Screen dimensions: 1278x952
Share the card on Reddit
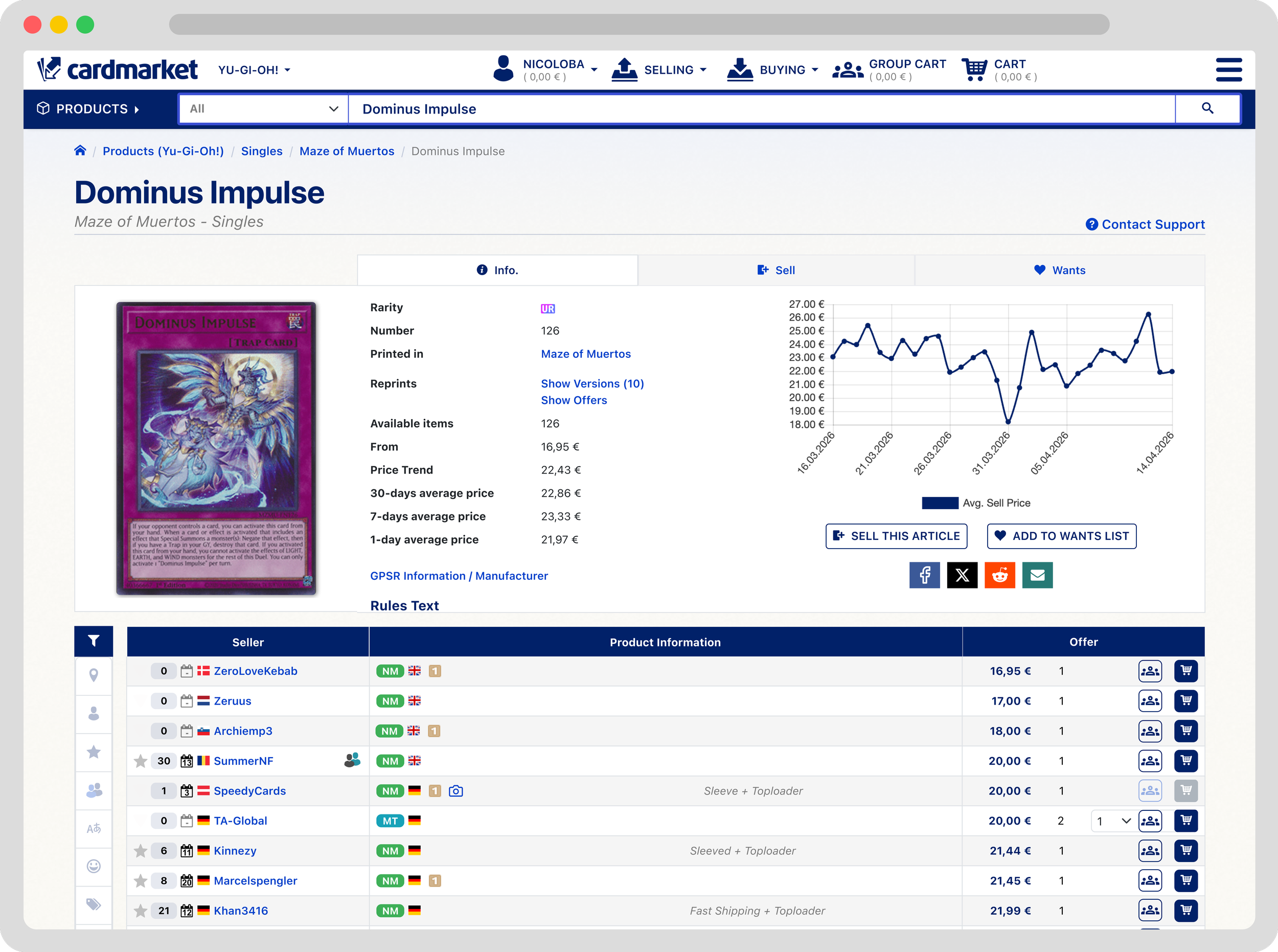[x=1000, y=575]
